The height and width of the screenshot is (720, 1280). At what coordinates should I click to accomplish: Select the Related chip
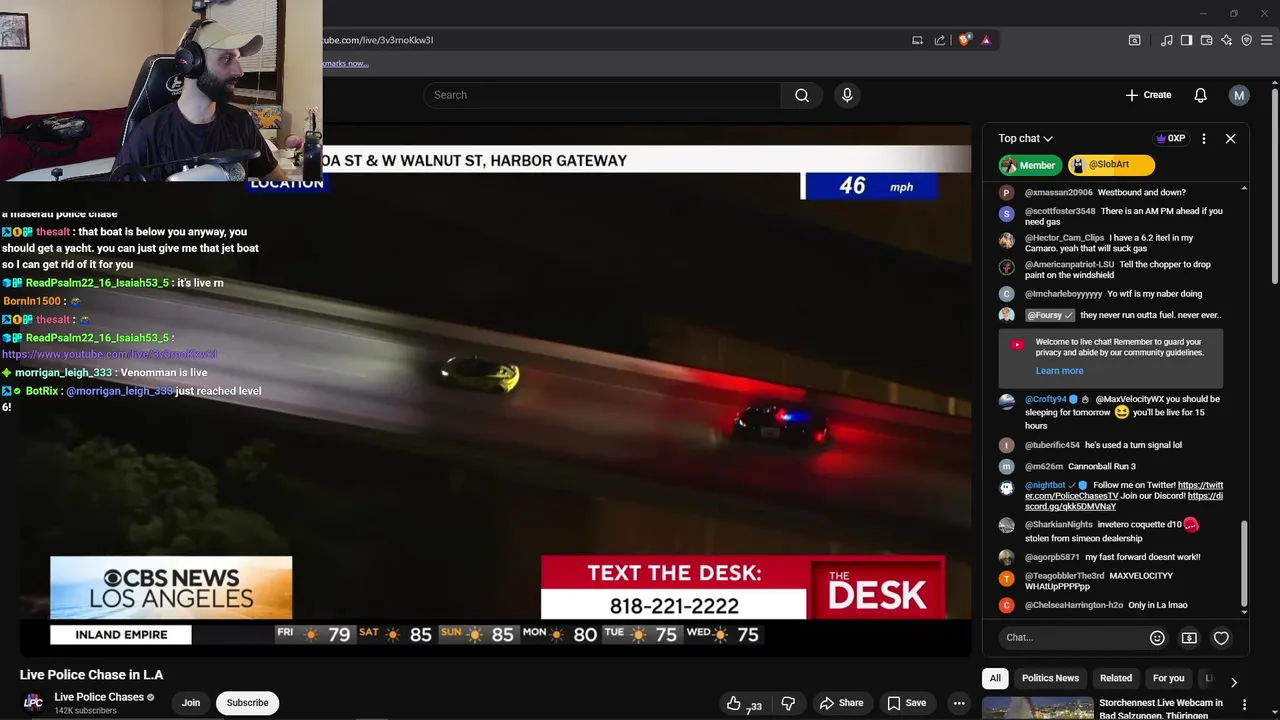tap(1116, 678)
